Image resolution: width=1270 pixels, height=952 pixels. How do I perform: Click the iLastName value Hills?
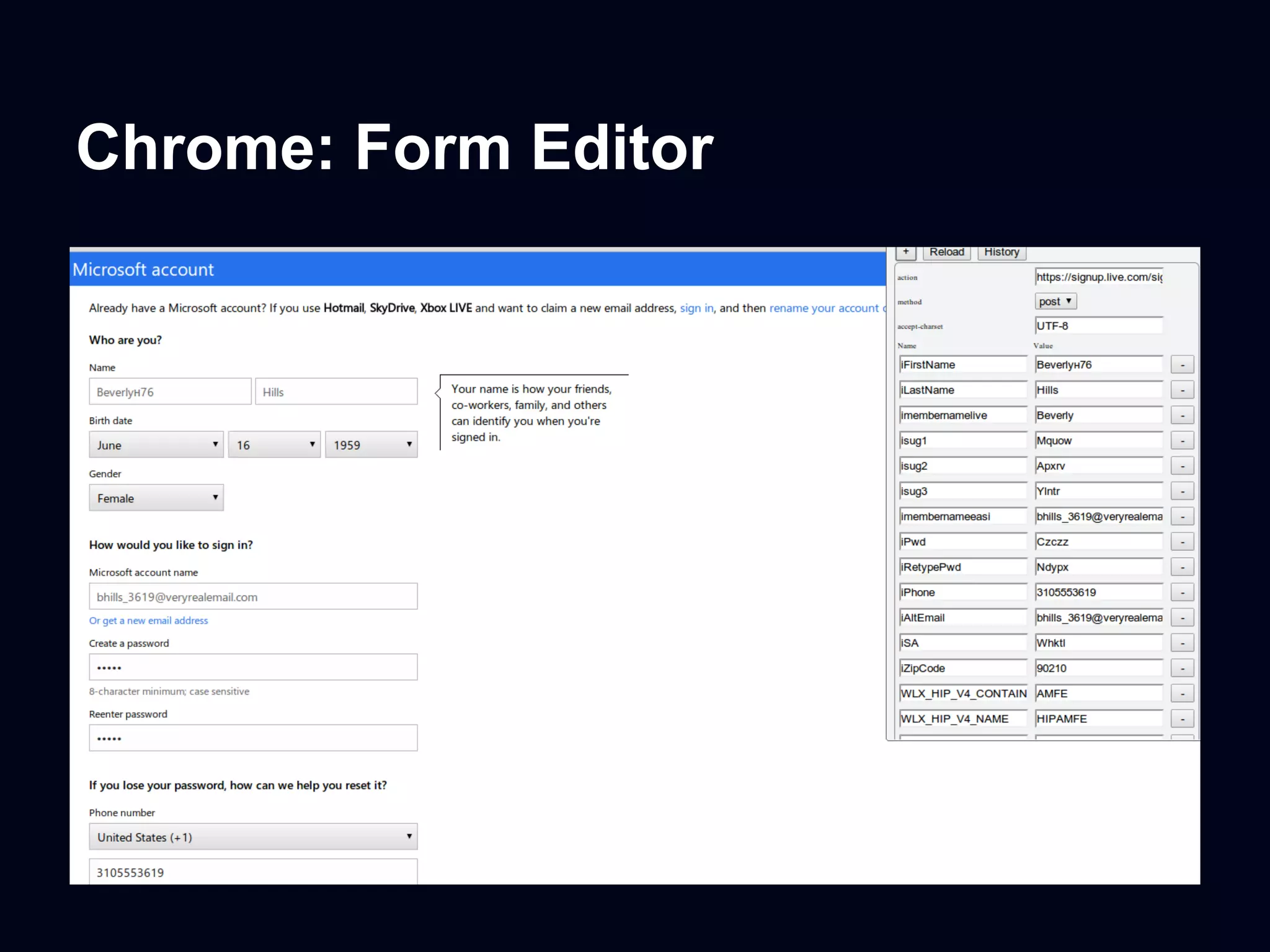click(1099, 390)
